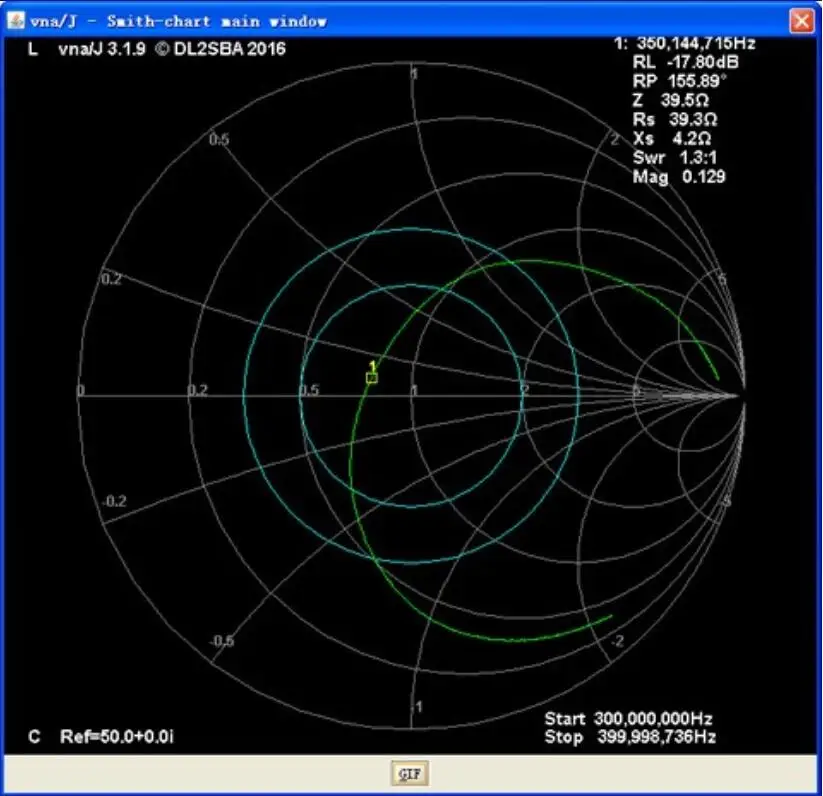Click the chart center at resistance 1
Viewport: 823px width, 796px height.
coord(413,394)
